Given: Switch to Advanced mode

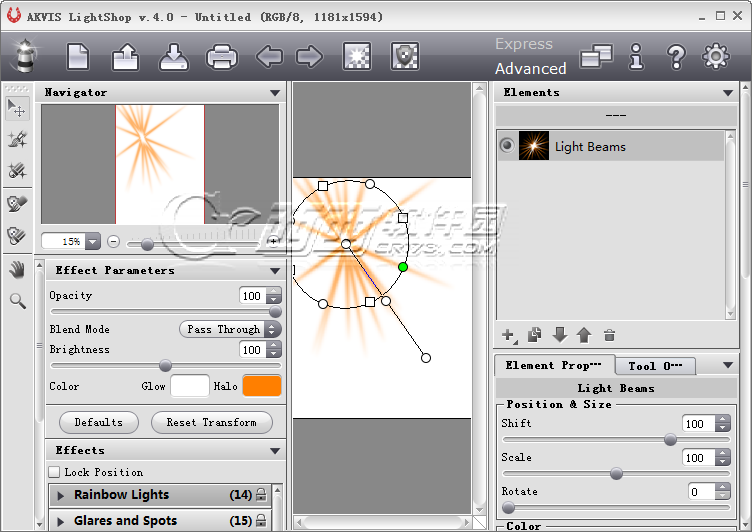Looking at the screenshot, I should (x=530, y=69).
